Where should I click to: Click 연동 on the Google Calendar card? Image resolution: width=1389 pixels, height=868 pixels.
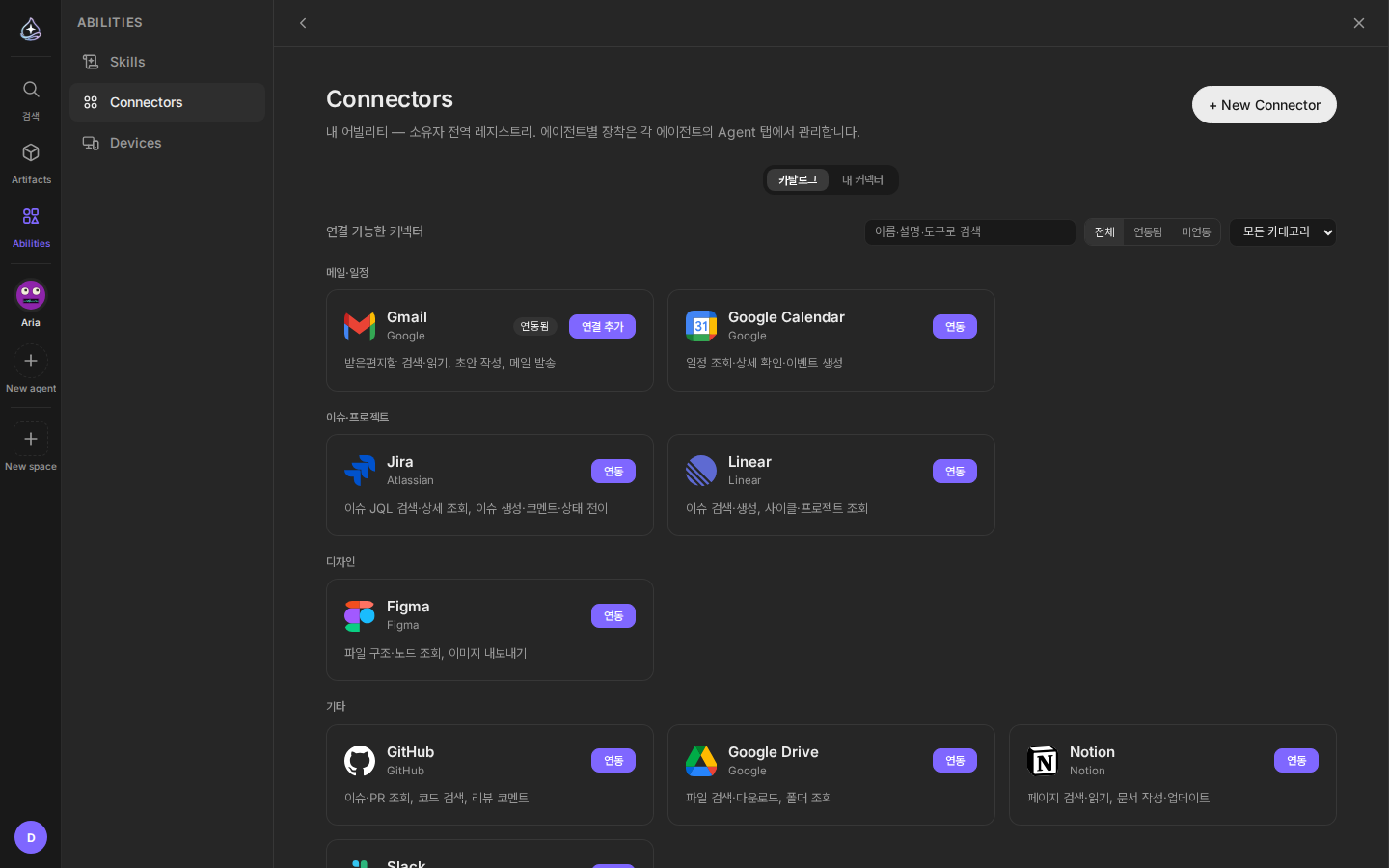(x=955, y=327)
